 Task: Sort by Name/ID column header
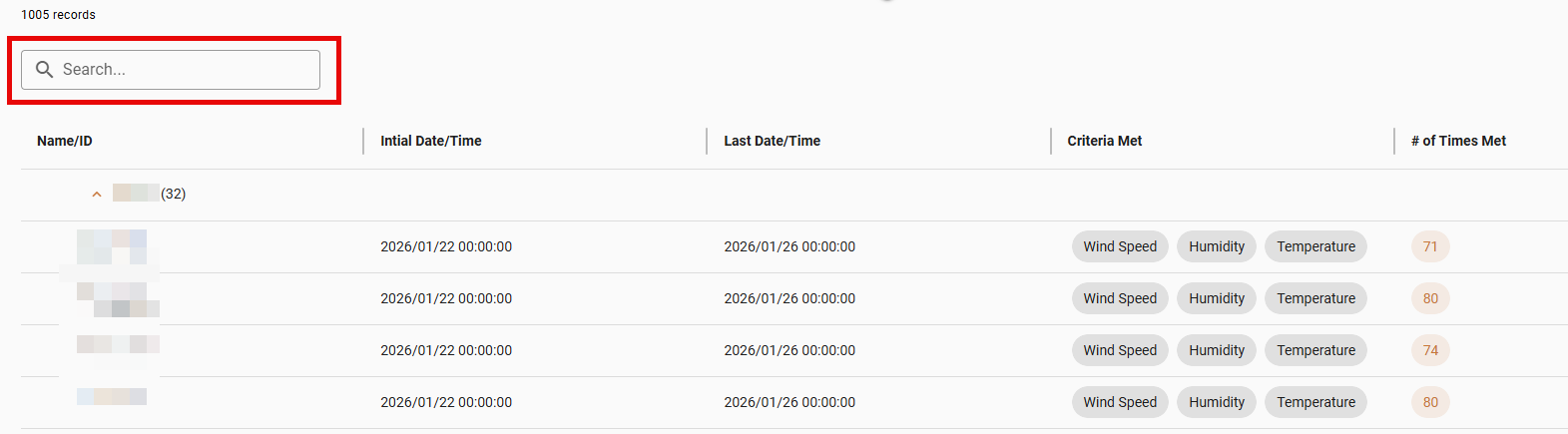65,141
